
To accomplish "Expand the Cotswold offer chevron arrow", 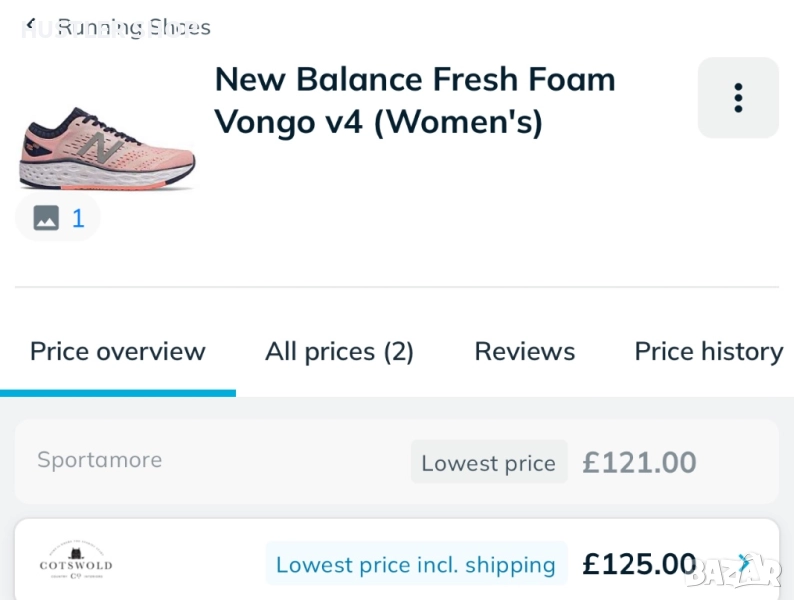I will coord(743,563).
